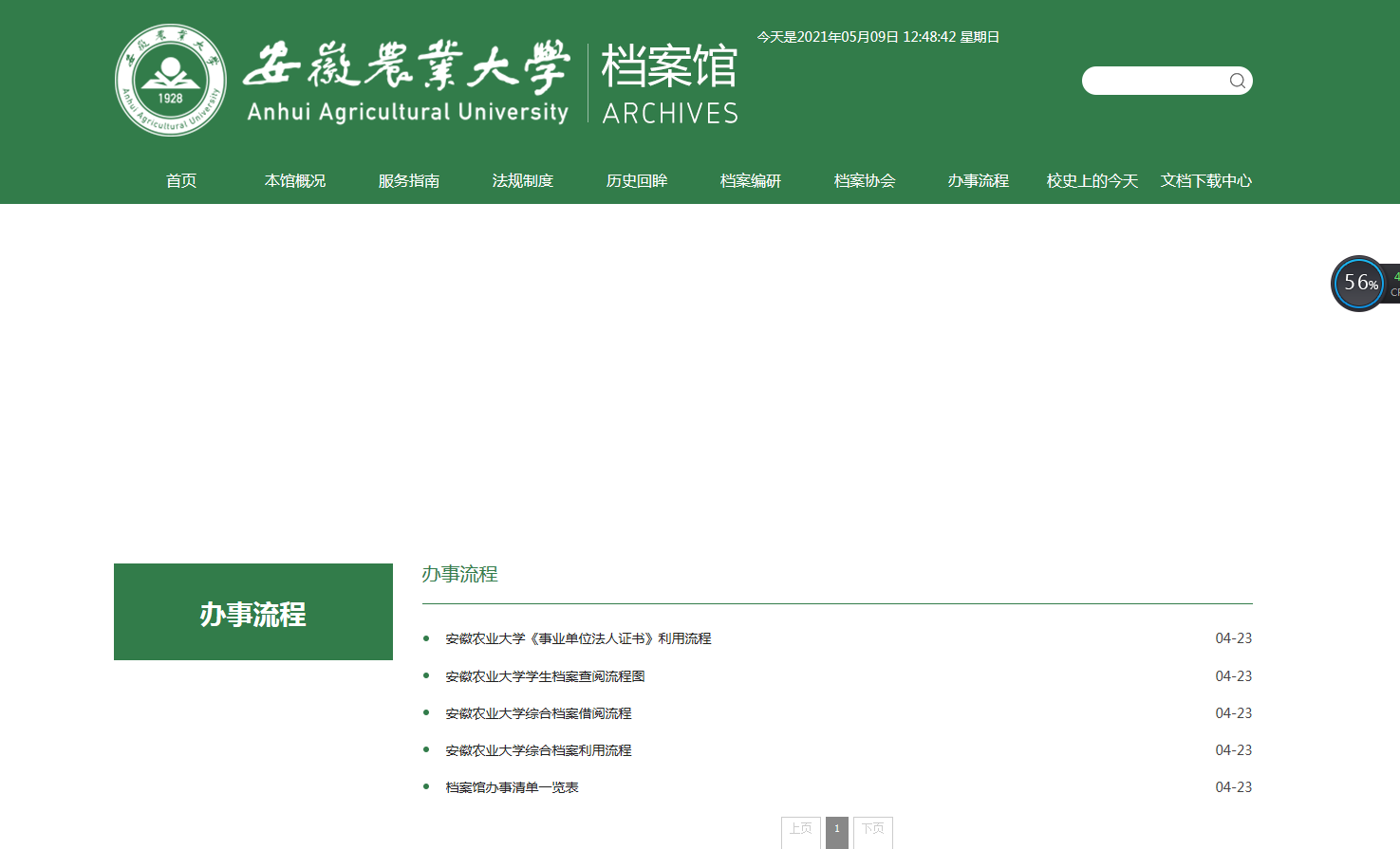Go to 法规制度 in the navigation bar

click(x=523, y=180)
